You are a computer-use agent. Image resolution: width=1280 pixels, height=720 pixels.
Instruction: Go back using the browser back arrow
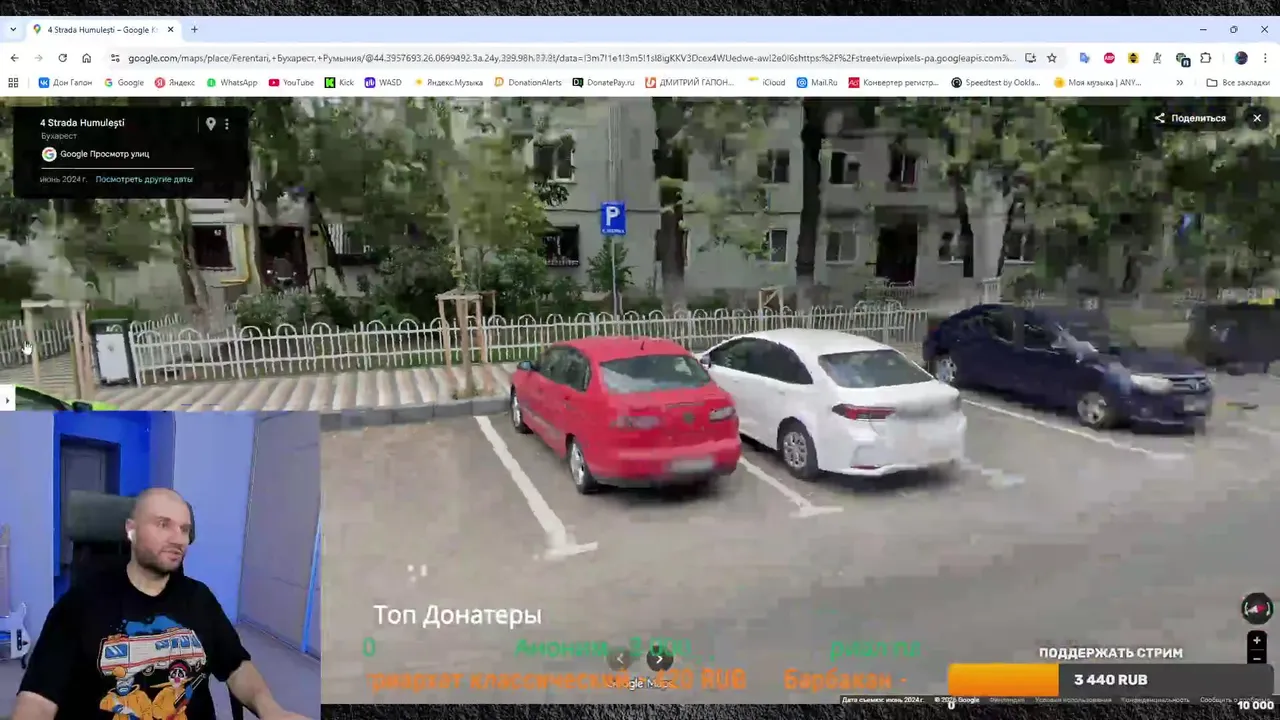(x=14, y=58)
